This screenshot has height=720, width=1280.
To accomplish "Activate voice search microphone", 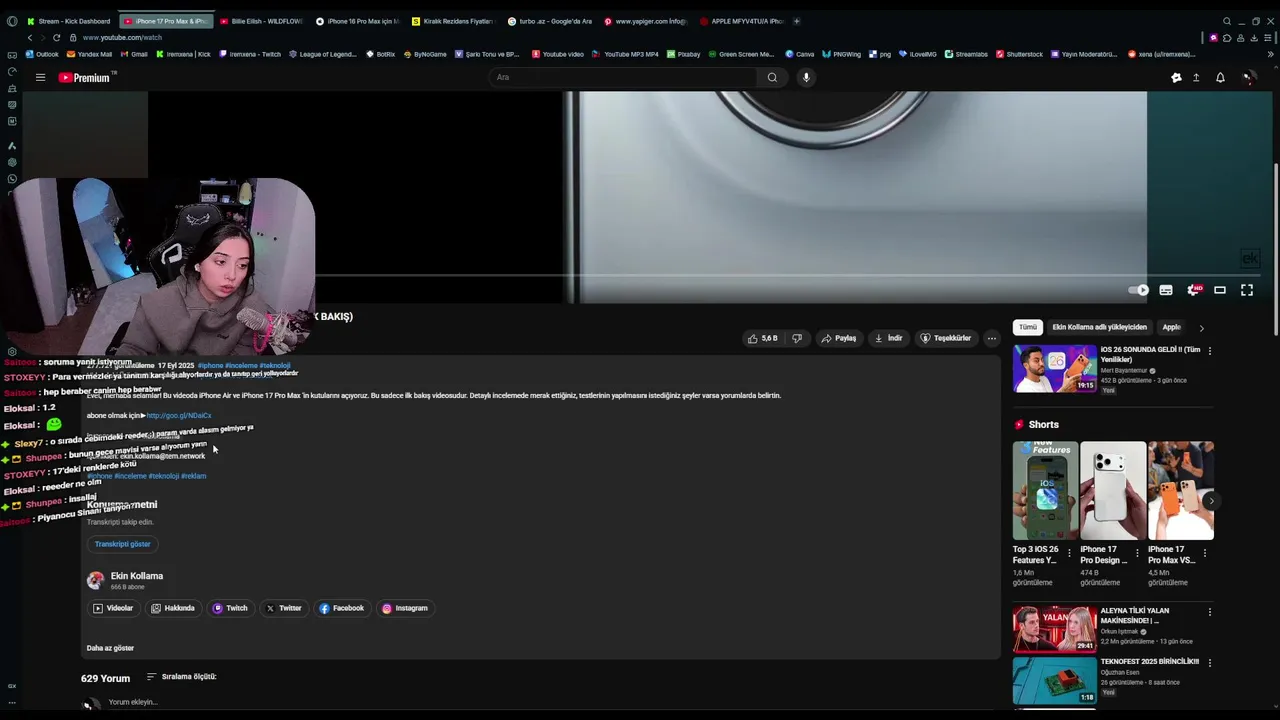I will pos(806,77).
